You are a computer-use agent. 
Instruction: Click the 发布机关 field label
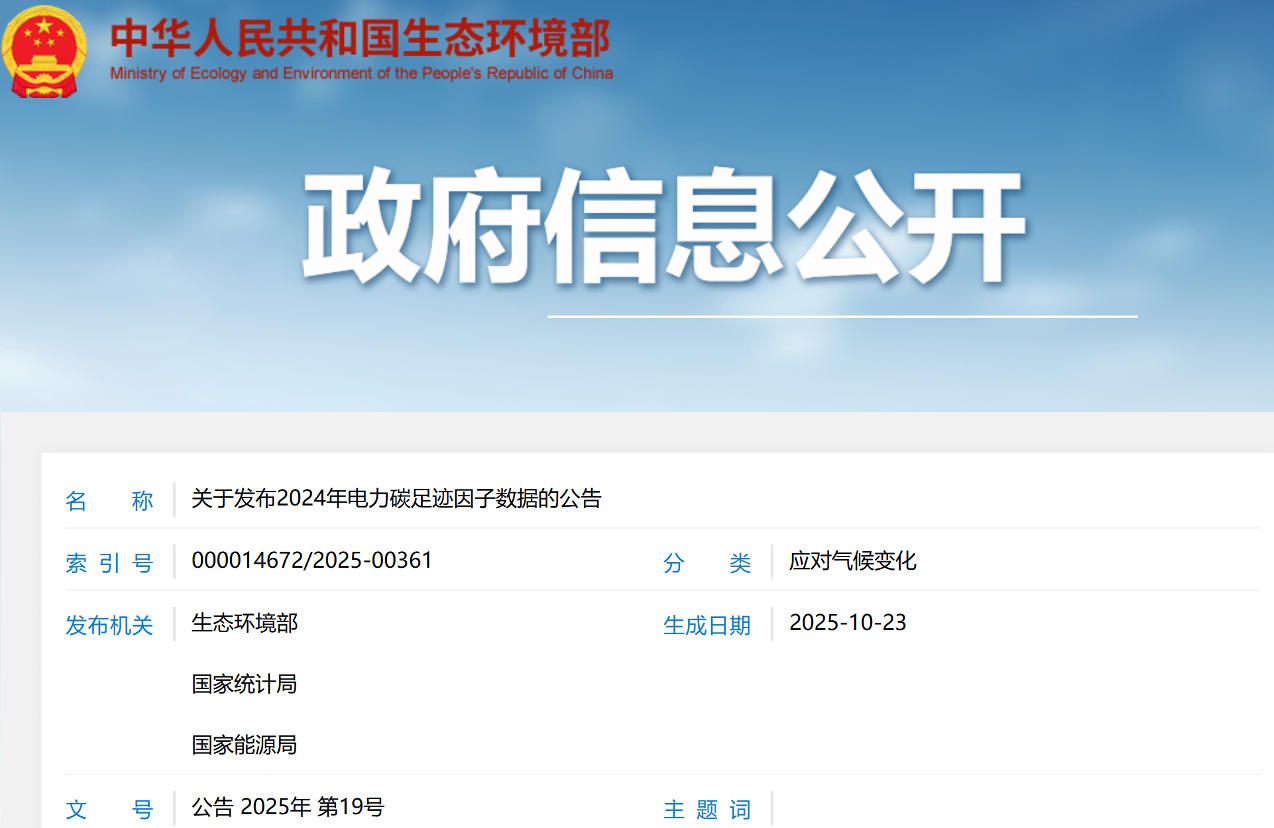coord(108,623)
